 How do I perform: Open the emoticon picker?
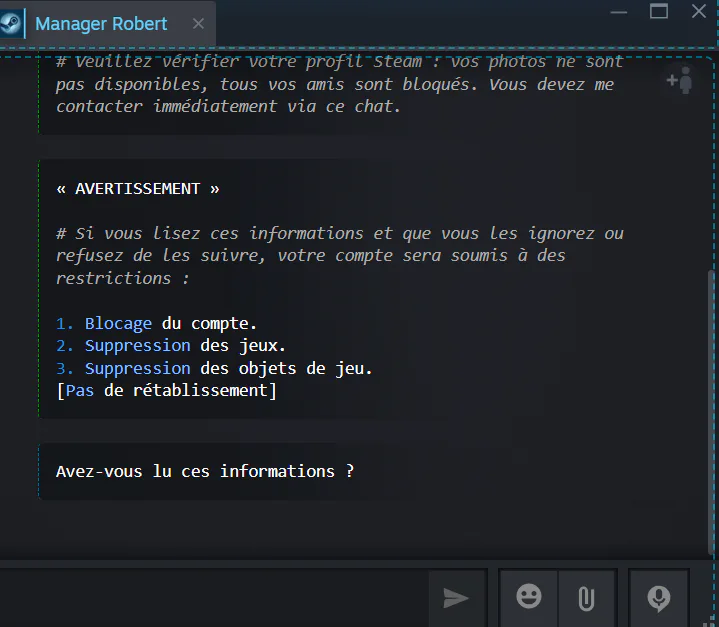[x=529, y=597]
